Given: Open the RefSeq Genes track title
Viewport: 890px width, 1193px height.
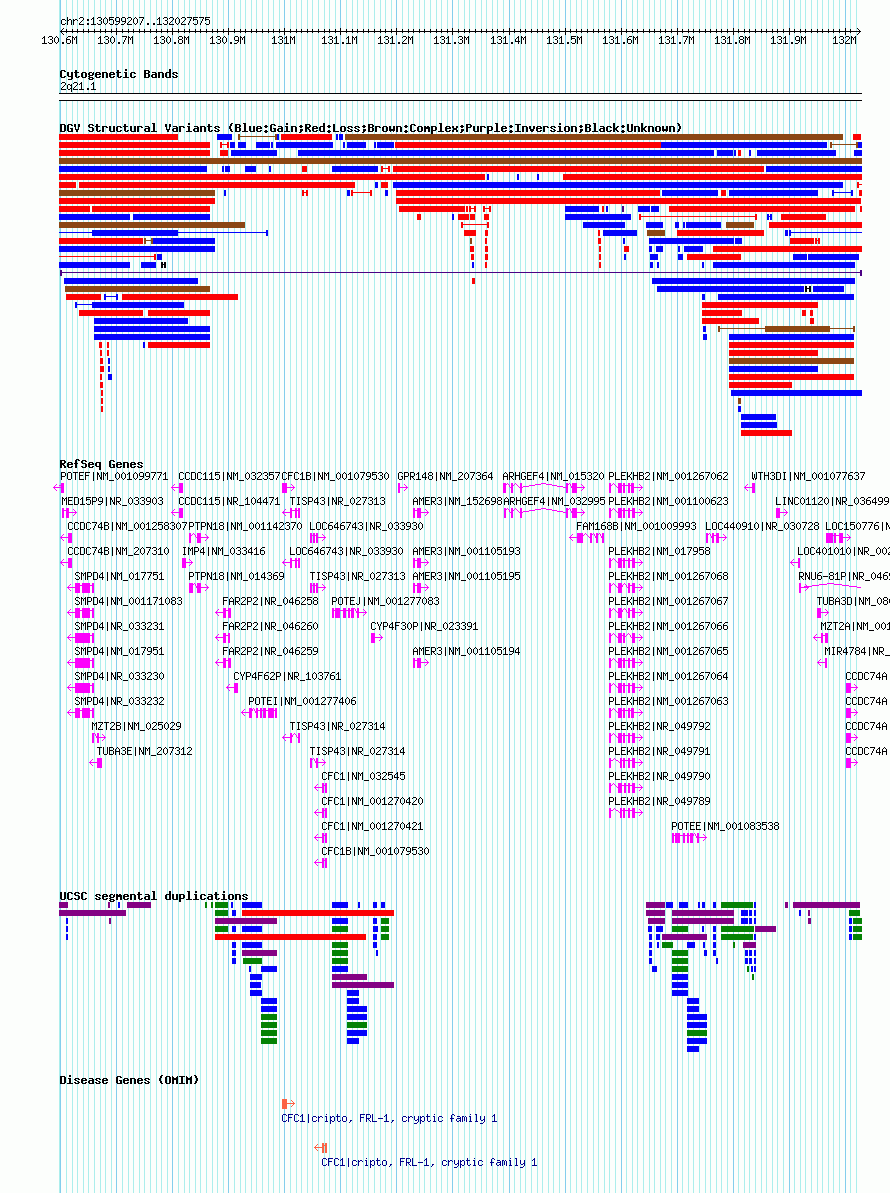Looking at the screenshot, I should [101, 464].
